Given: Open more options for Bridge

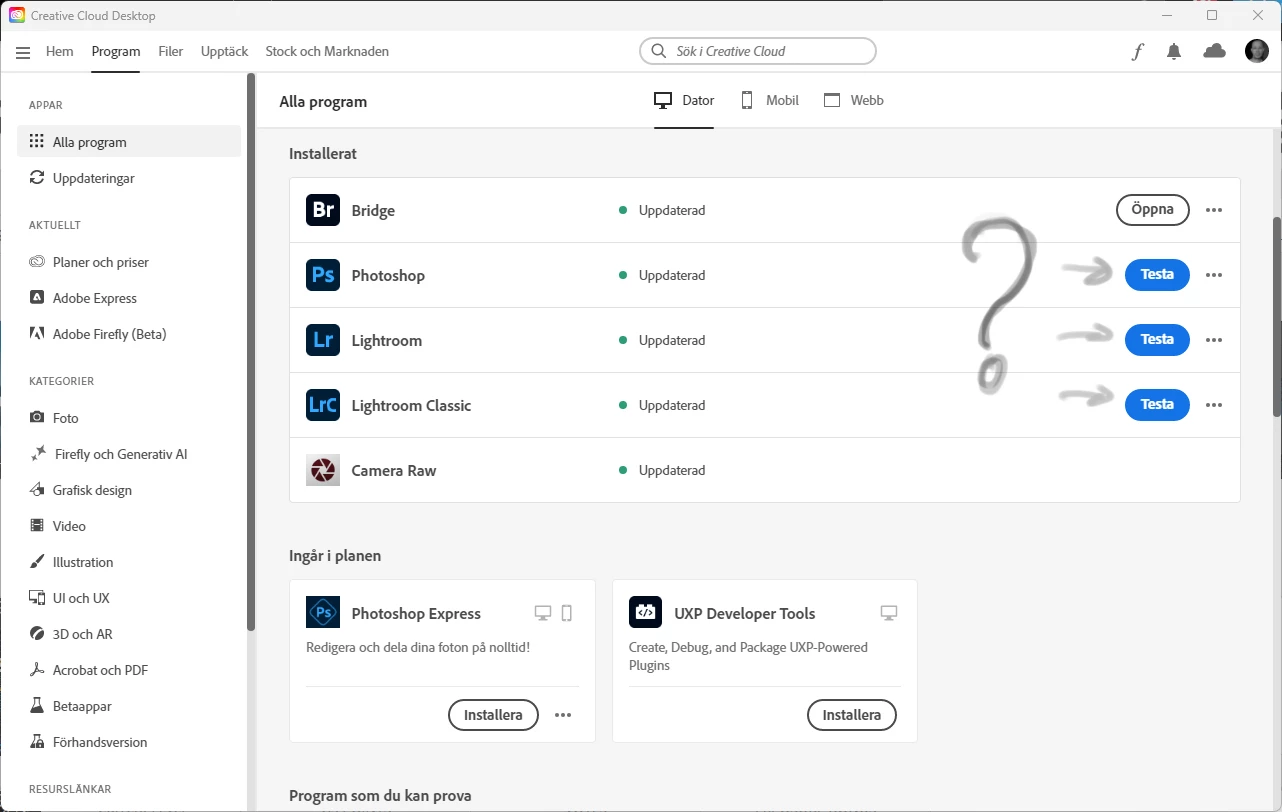Looking at the screenshot, I should (1214, 210).
